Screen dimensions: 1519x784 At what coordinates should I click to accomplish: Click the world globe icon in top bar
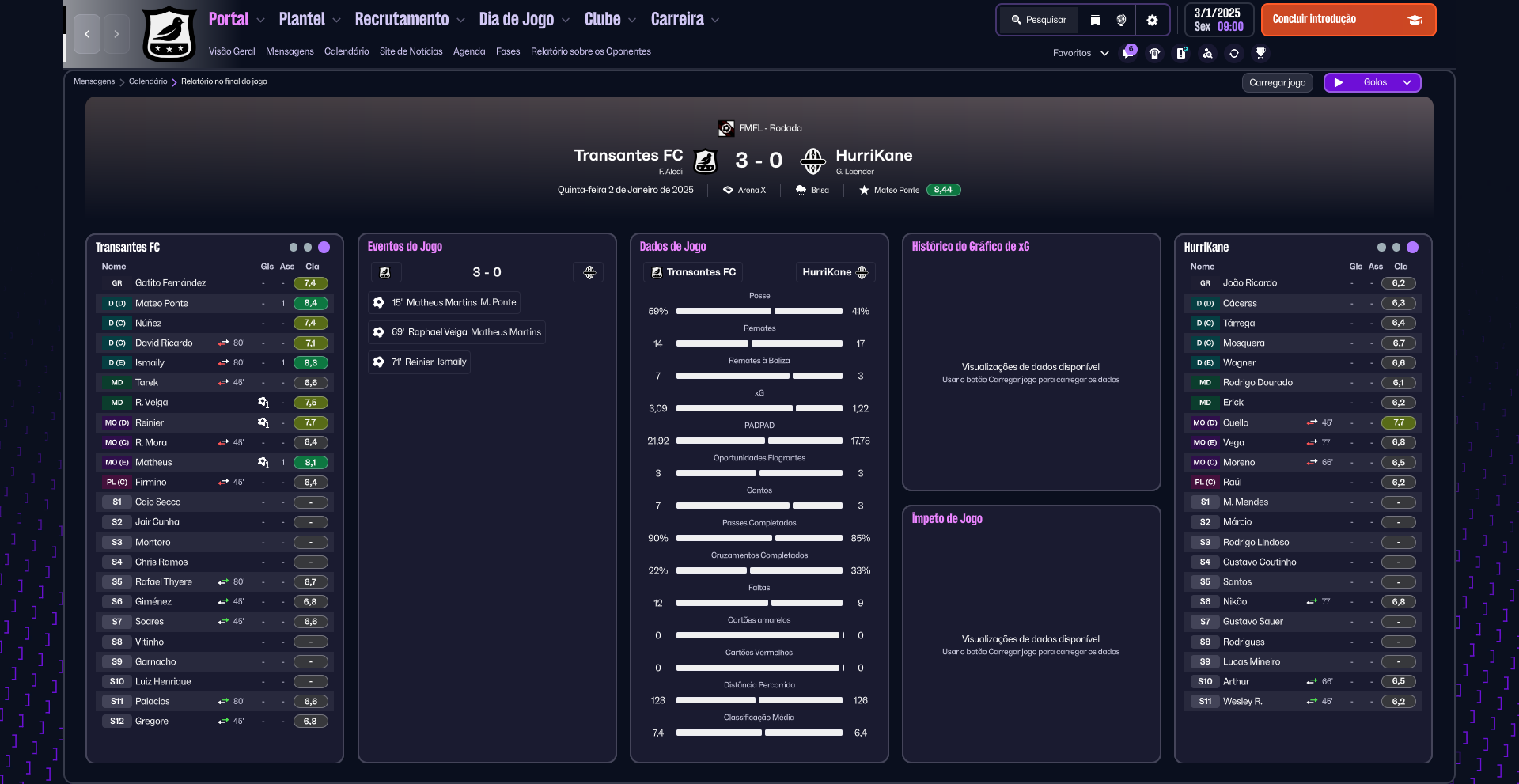pyautogui.click(x=1121, y=20)
